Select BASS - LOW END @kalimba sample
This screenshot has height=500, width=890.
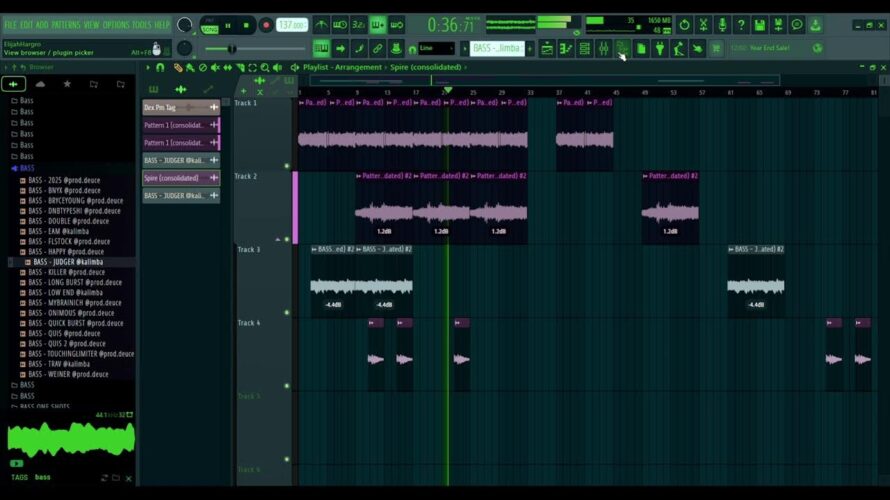[x=65, y=293]
